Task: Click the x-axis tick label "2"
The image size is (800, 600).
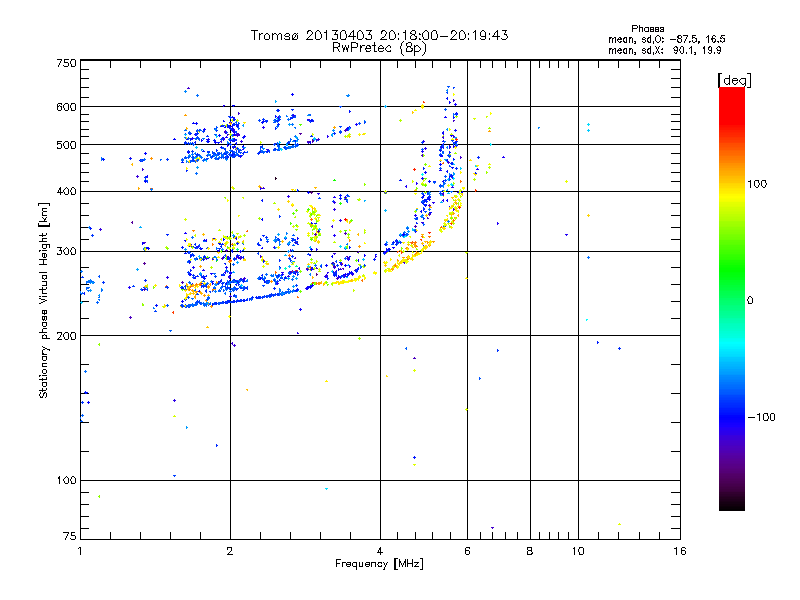Action: click(230, 551)
